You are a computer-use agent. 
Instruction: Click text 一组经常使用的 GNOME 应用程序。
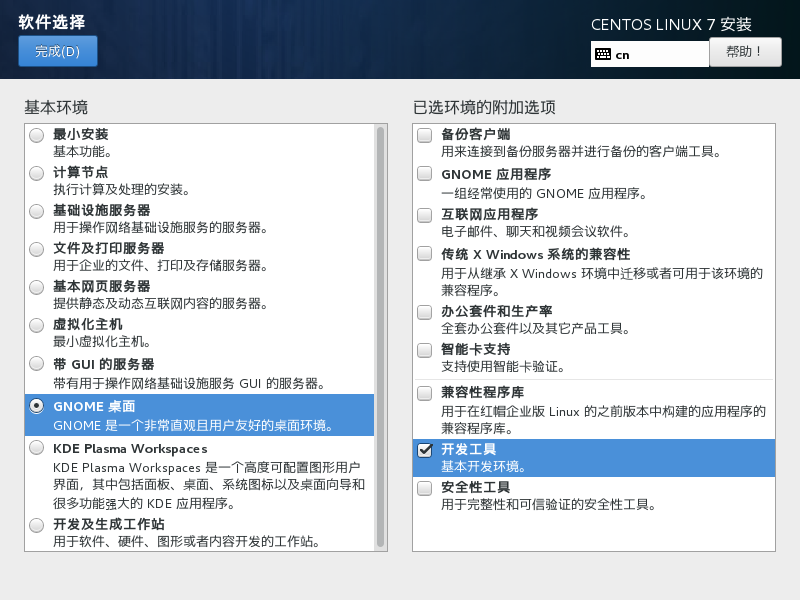click(x=544, y=194)
